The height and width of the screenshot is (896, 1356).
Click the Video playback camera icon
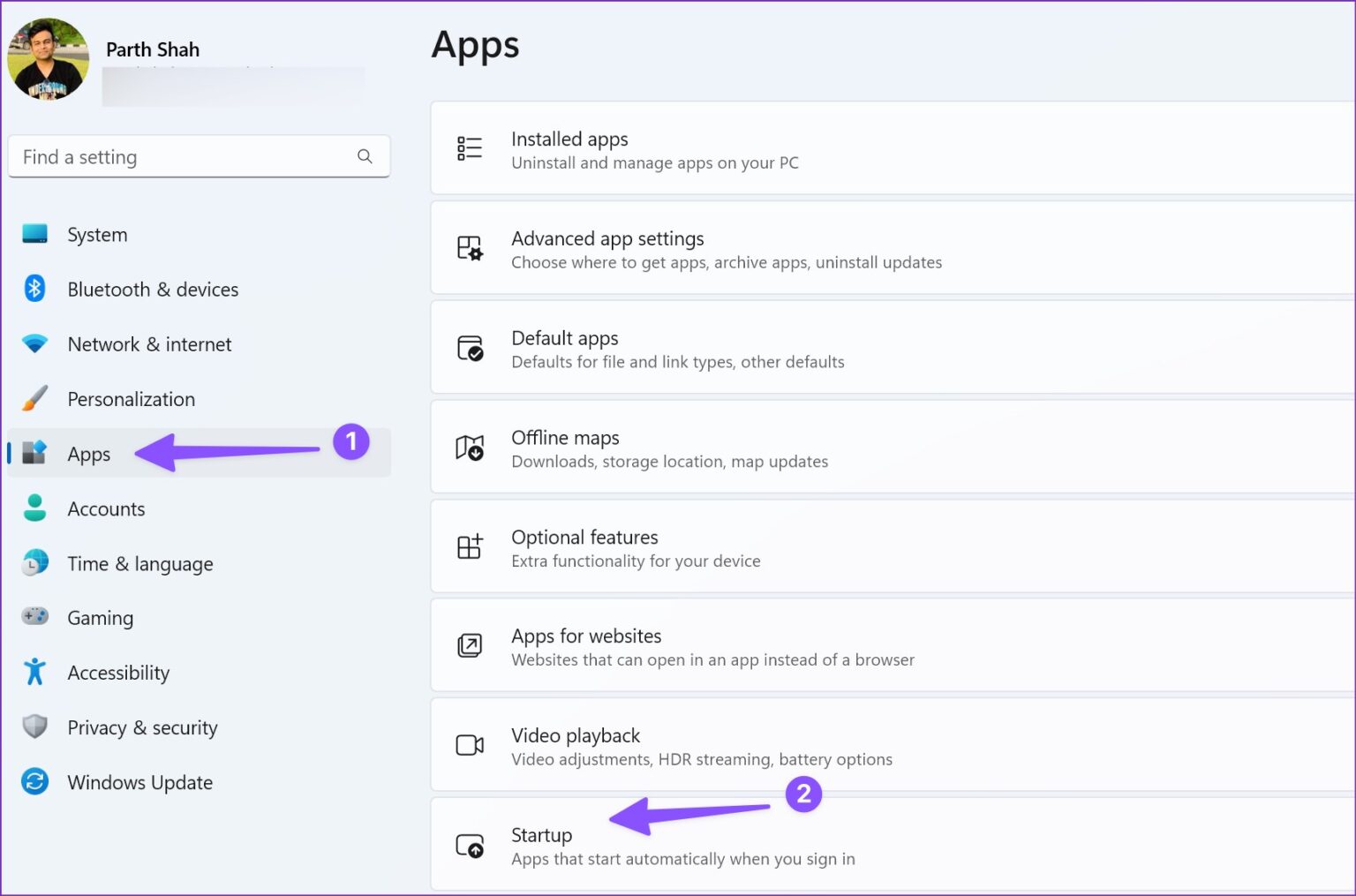[470, 746]
